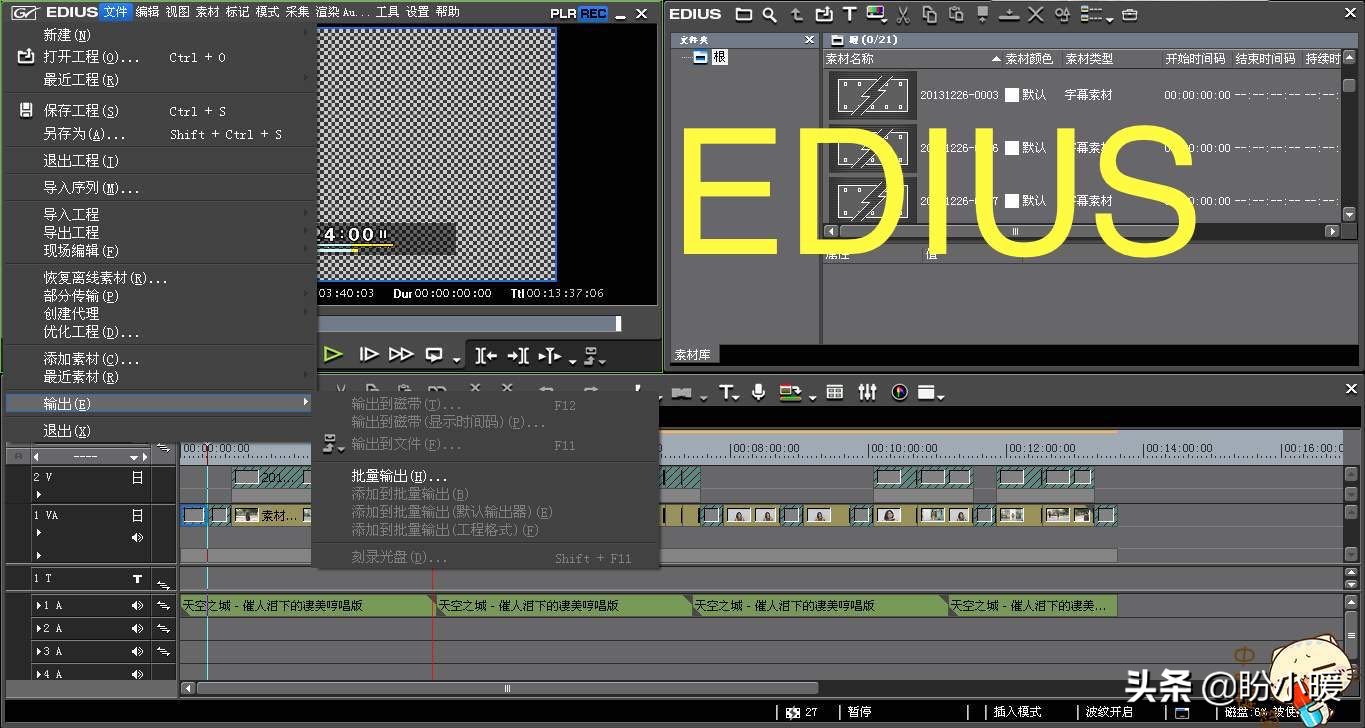Select the 根 folder in tree

point(719,57)
